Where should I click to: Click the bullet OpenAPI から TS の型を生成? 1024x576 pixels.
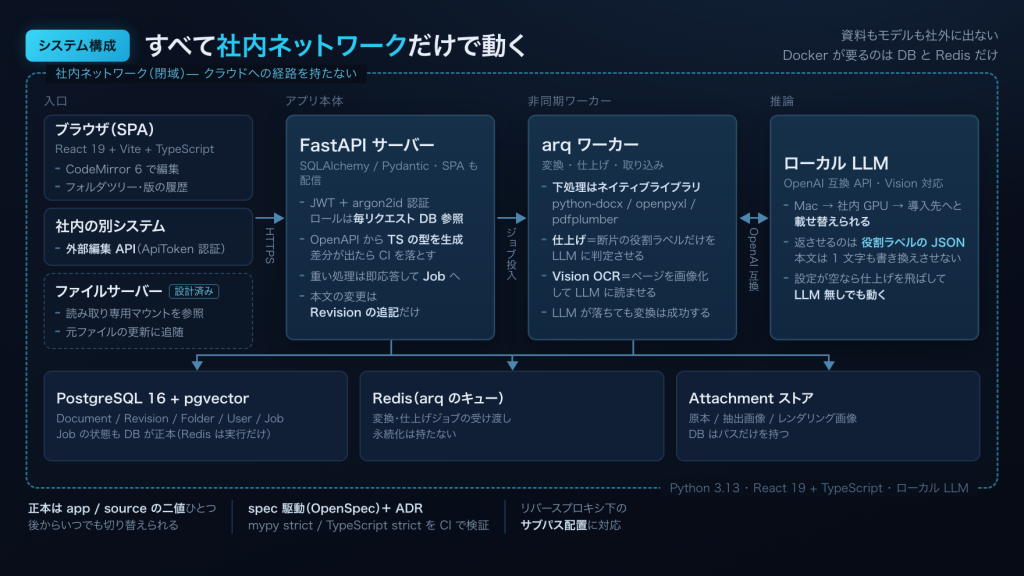(x=387, y=240)
